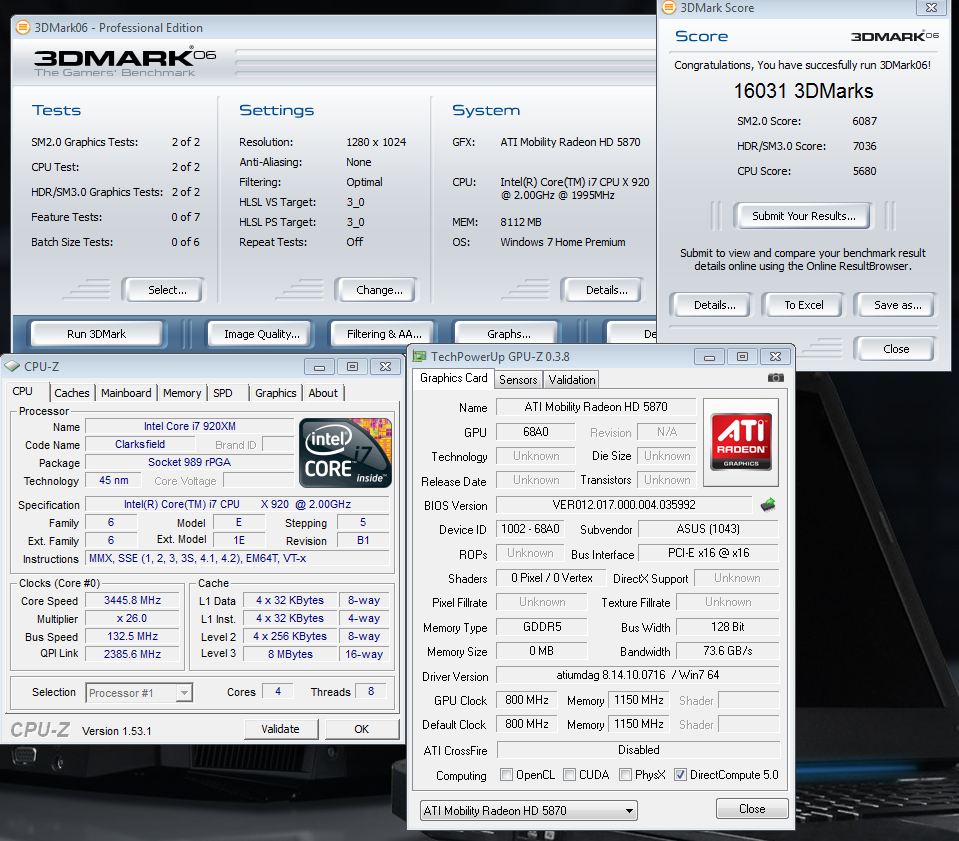Click the BIOS save chip icon in GPU-Z
Screen dimensions: 959x841
coord(768,505)
